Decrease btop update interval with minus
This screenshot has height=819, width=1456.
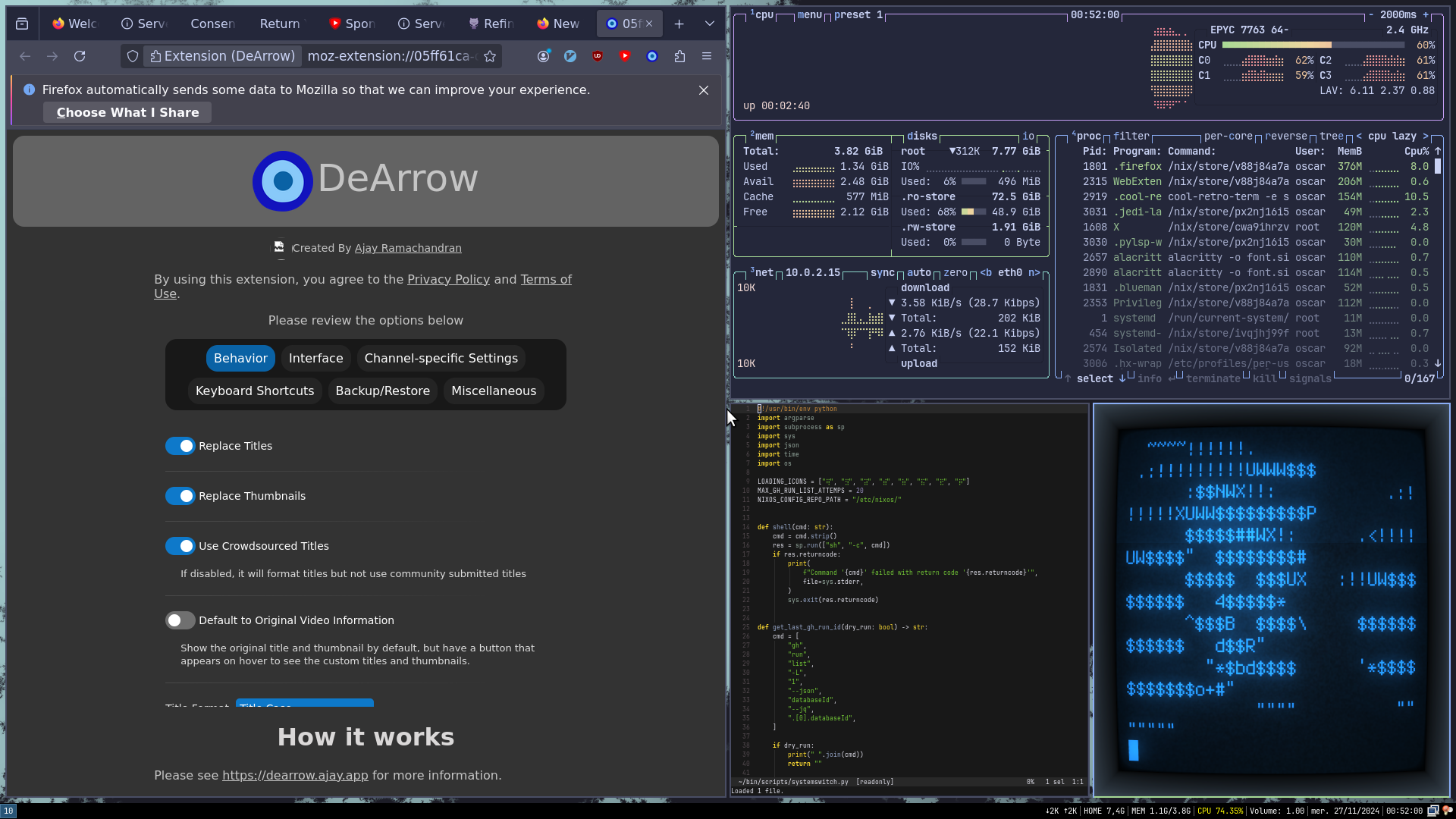[x=1371, y=15]
